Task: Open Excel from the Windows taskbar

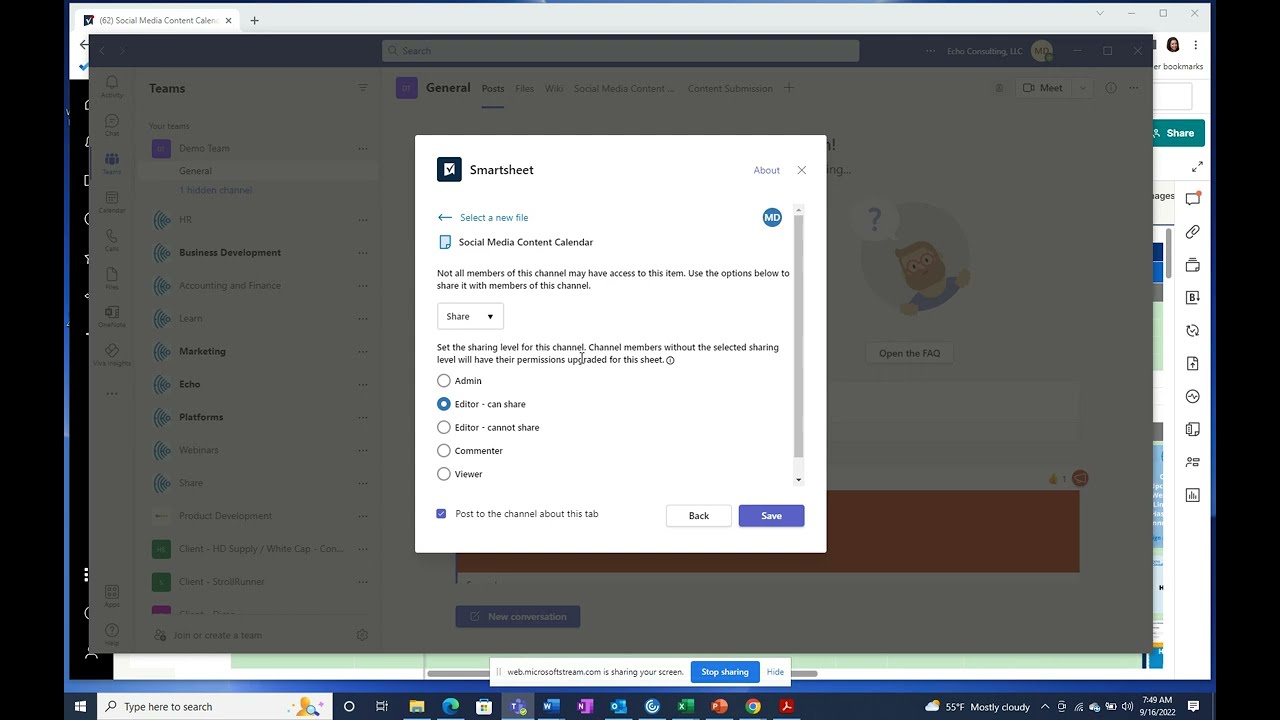Action: (x=685, y=706)
